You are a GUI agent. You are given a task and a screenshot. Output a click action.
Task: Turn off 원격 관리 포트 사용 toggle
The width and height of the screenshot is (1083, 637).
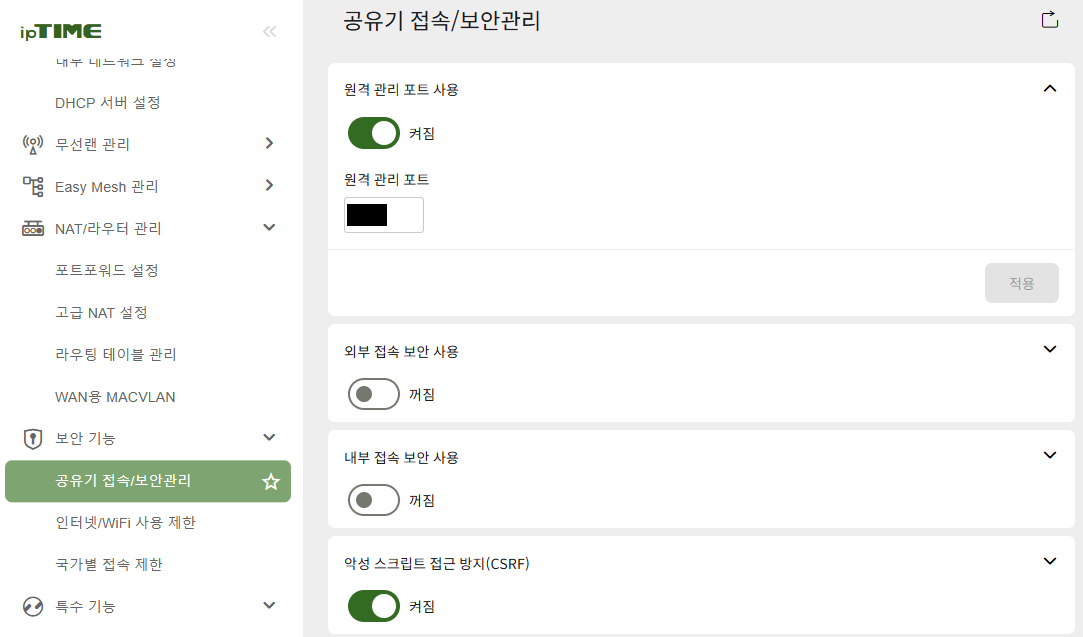click(x=373, y=132)
